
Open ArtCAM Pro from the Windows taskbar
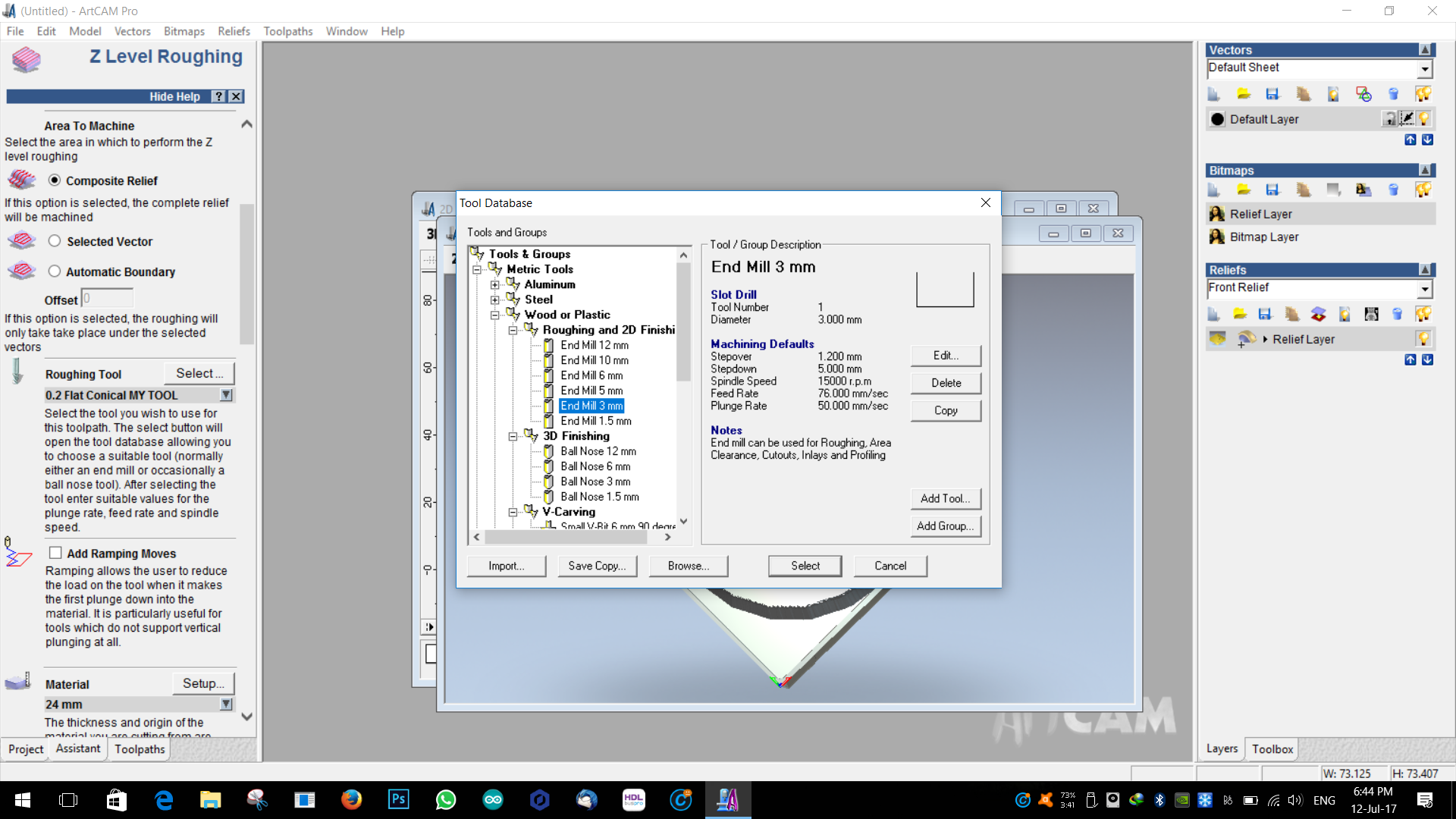coord(727,799)
